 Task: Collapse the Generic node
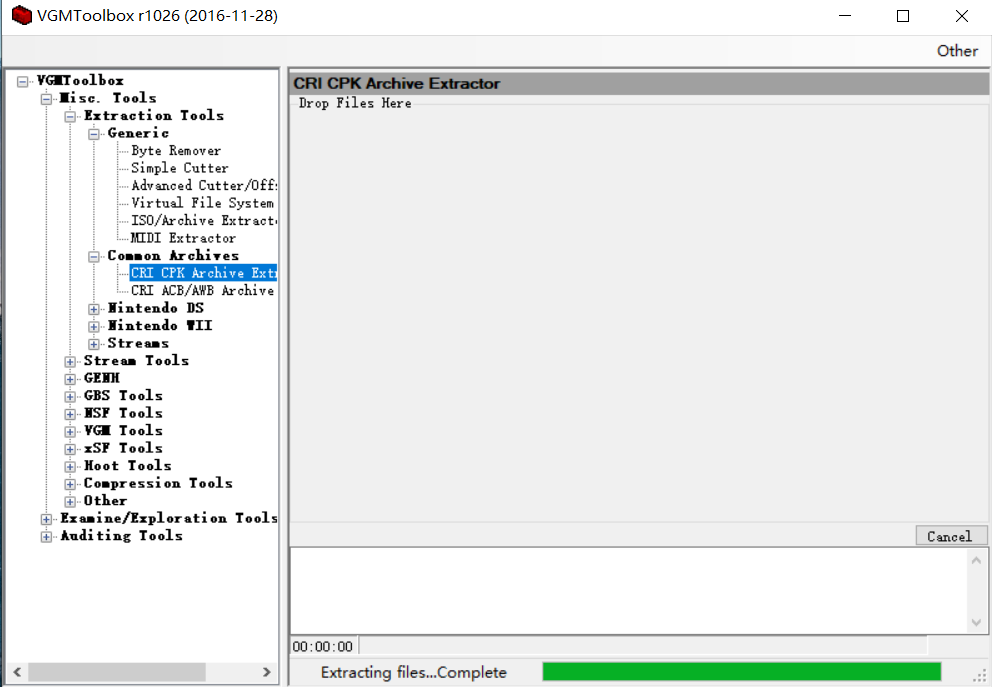[94, 134]
